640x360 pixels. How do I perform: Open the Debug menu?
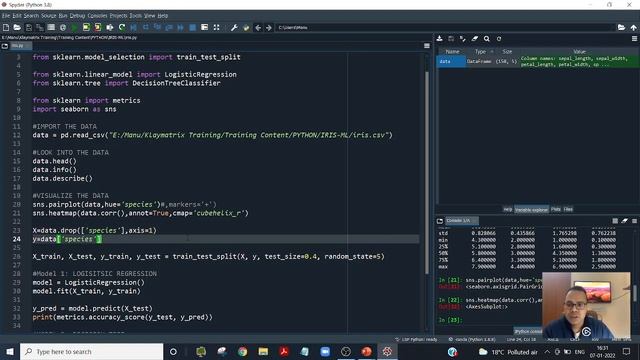coord(77,16)
